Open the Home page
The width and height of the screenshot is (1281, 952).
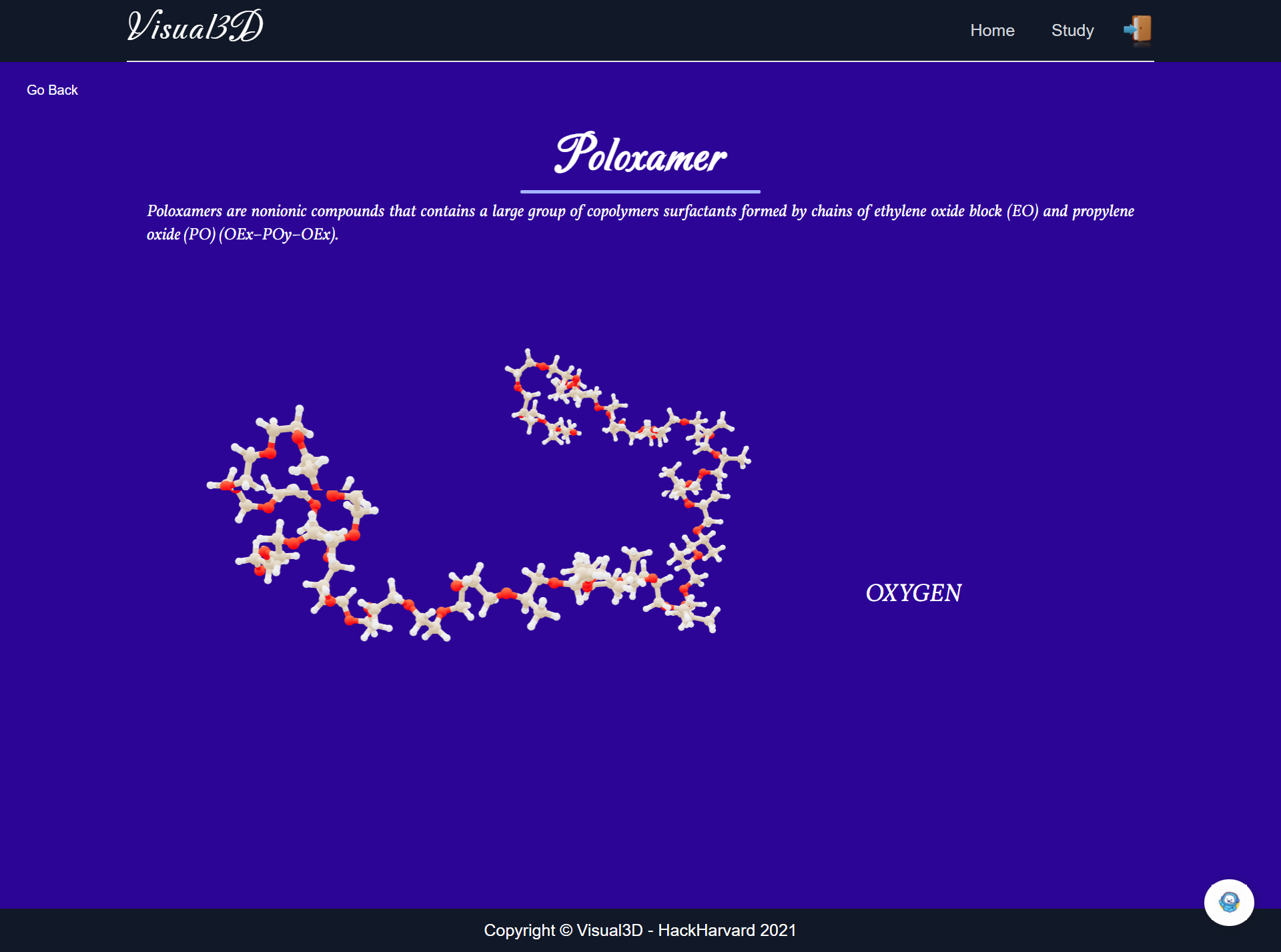click(992, 31)
